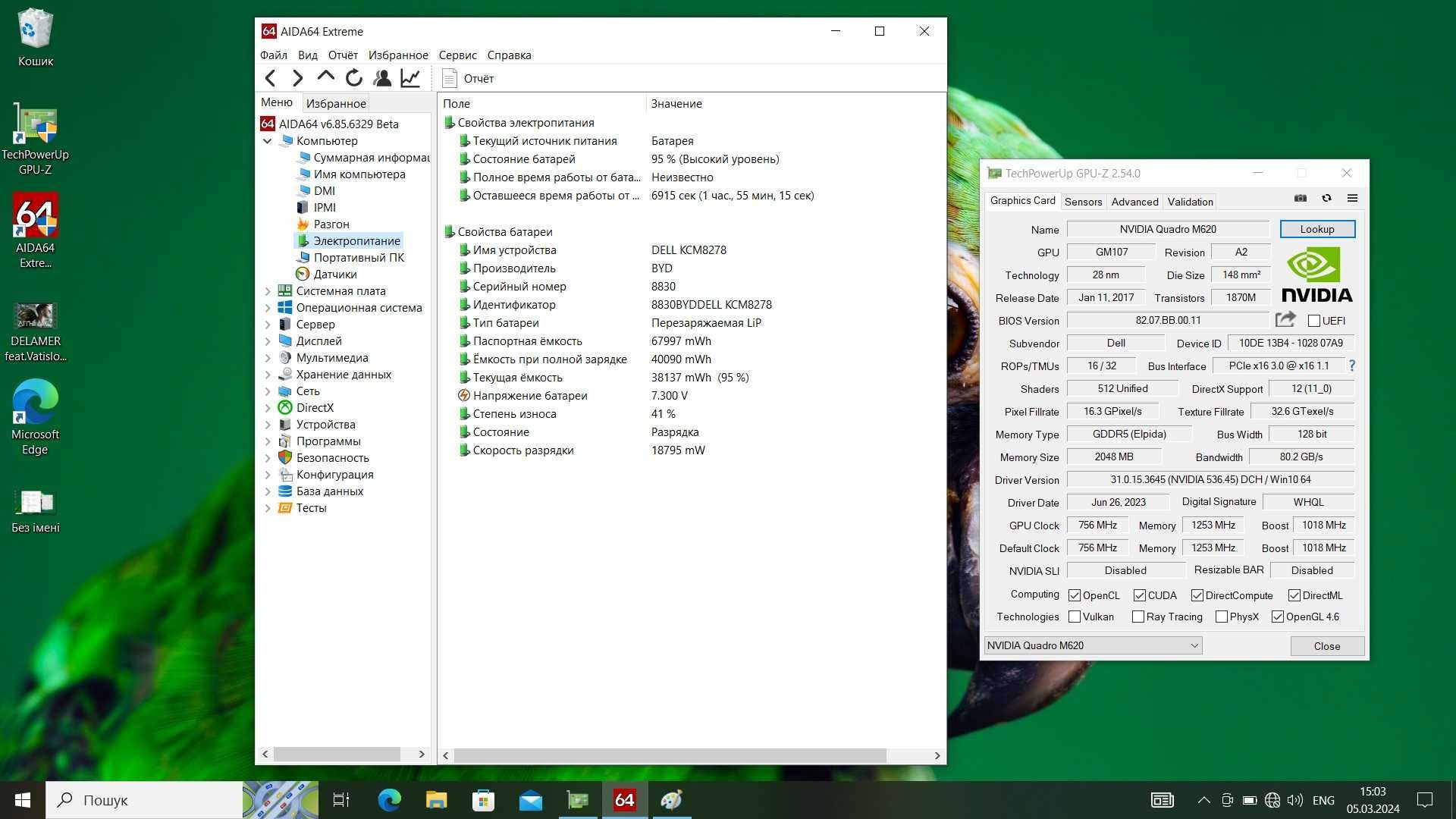Toggle OpenGL 4.6 checkbox
This screenshot has width=1456, height=819.
coord(1278,617)
